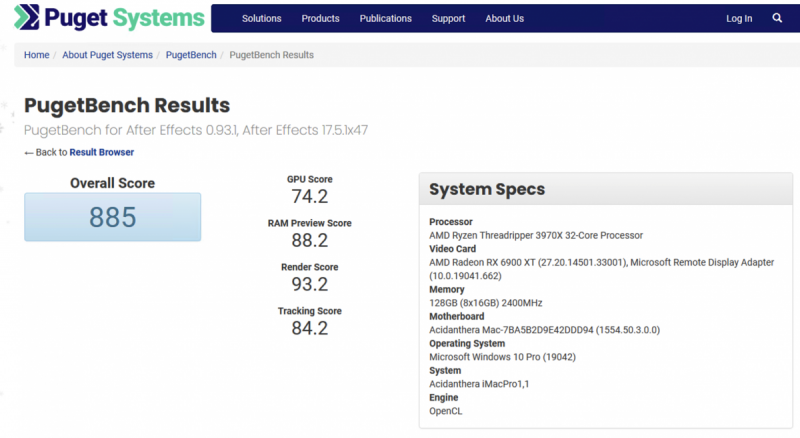The width and height of the screenshot is (800, 438).
Task: Open the Products menu
Action: pyautogui.click(x=320, y=18)
